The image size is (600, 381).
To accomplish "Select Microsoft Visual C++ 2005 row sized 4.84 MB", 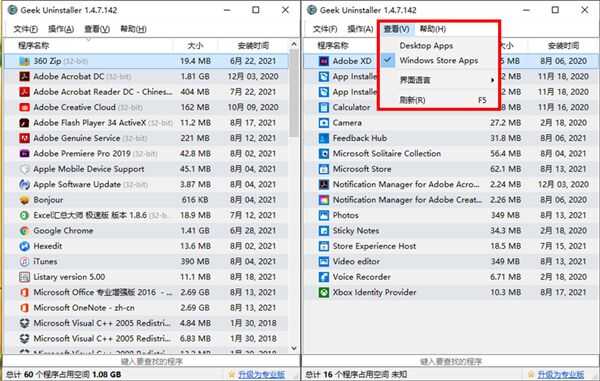I will 146,323.
